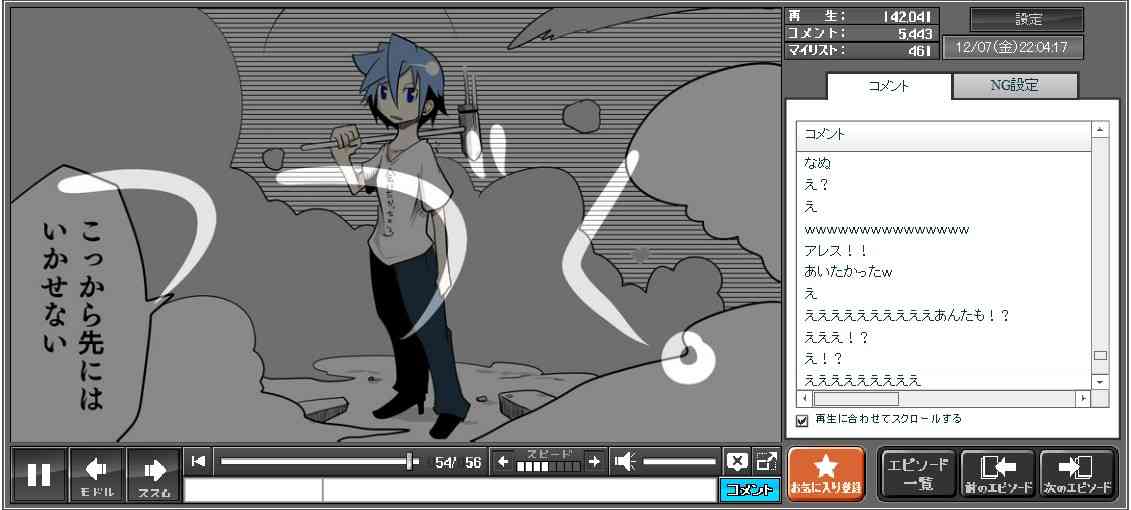Click the comment text input field
Screen dimensions: 1131x510
coord(518,490)
